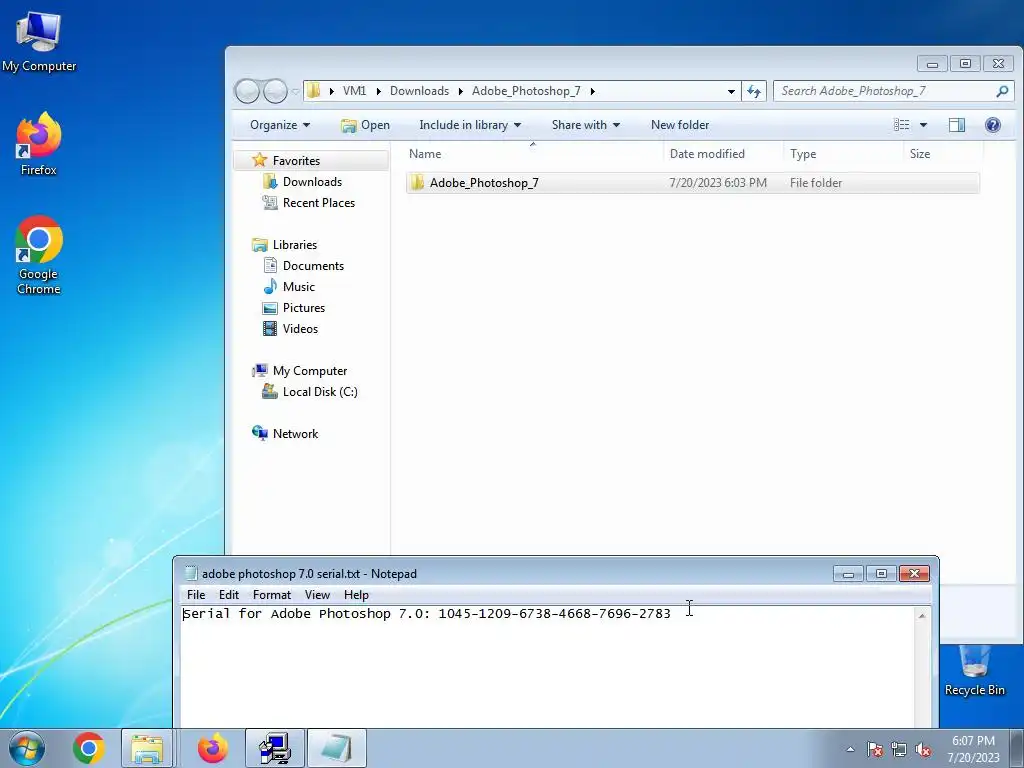Screen dimensions: 1024x768
Task: Toggle the preview pane button
Action: pos(957,125)
